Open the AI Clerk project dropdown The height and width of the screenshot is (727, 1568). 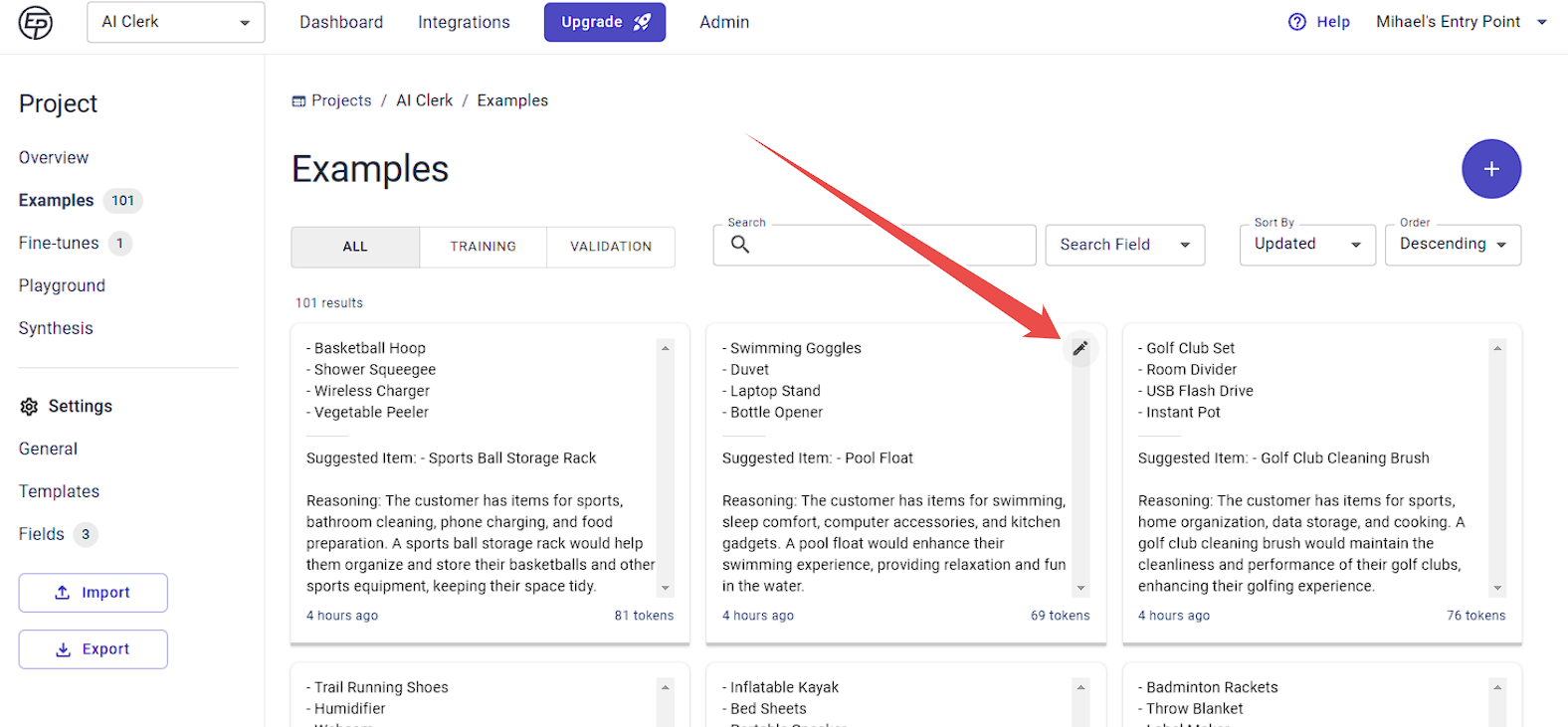176,22
